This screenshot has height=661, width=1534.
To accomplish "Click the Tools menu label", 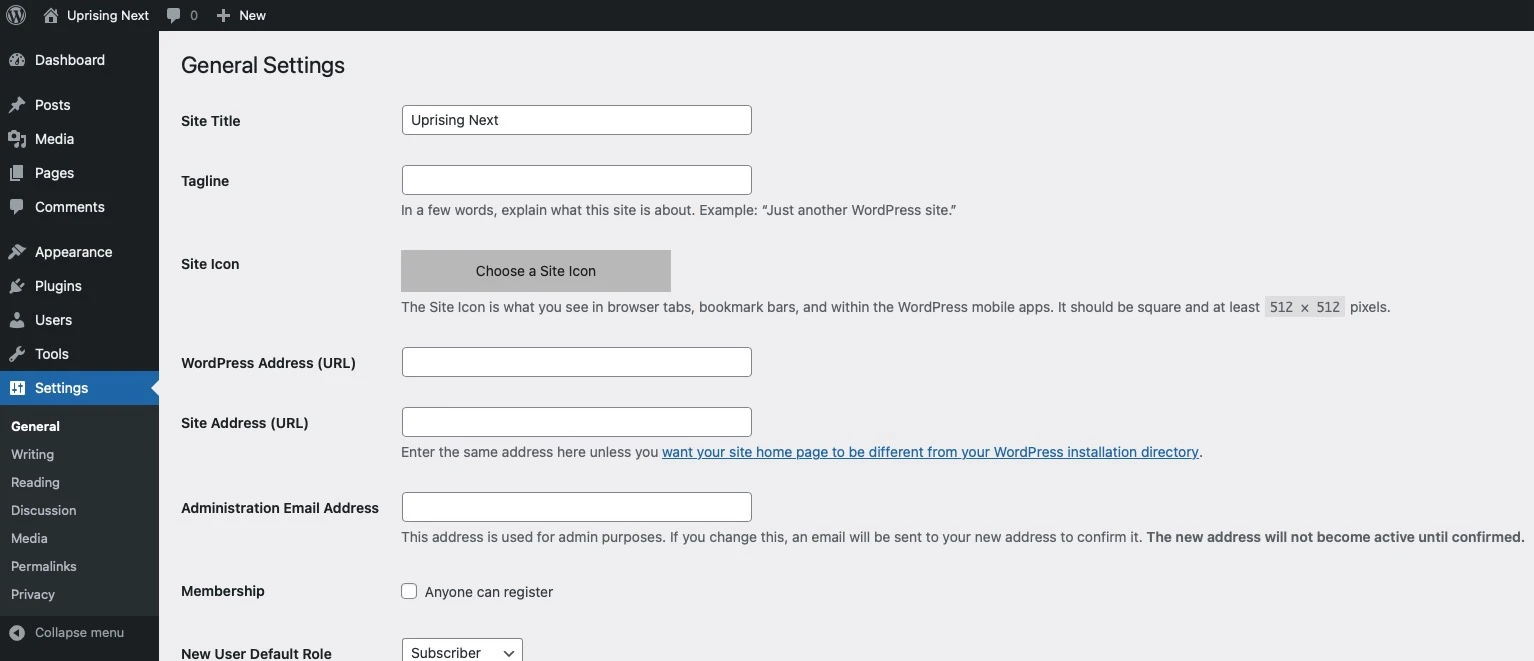I will (52, 354).
